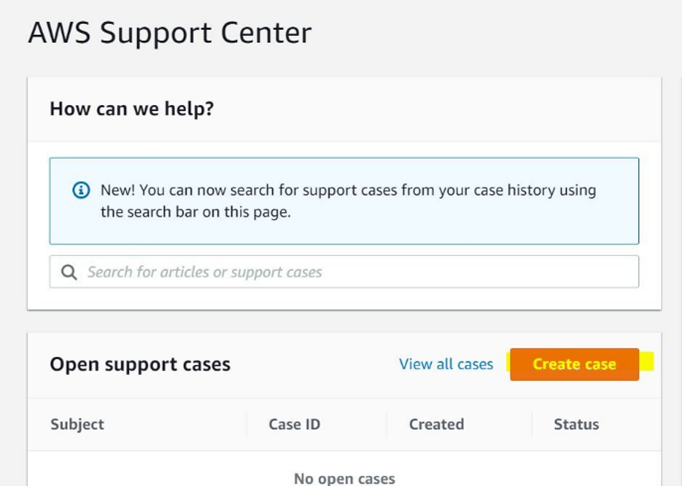Open the View all cases link
This screenshot has height=486, width=682.
click(445, 364)
